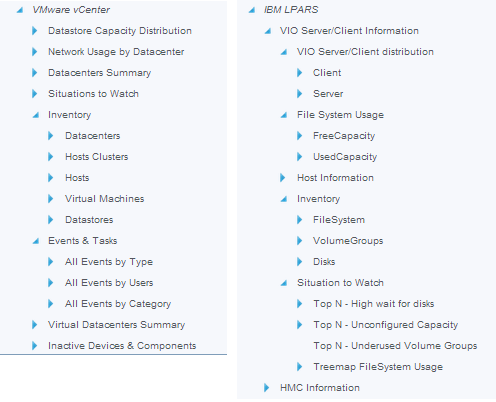Select Datacenters Summary item
The width and height of the screenshot is (496, 402).
click(99, 73)
